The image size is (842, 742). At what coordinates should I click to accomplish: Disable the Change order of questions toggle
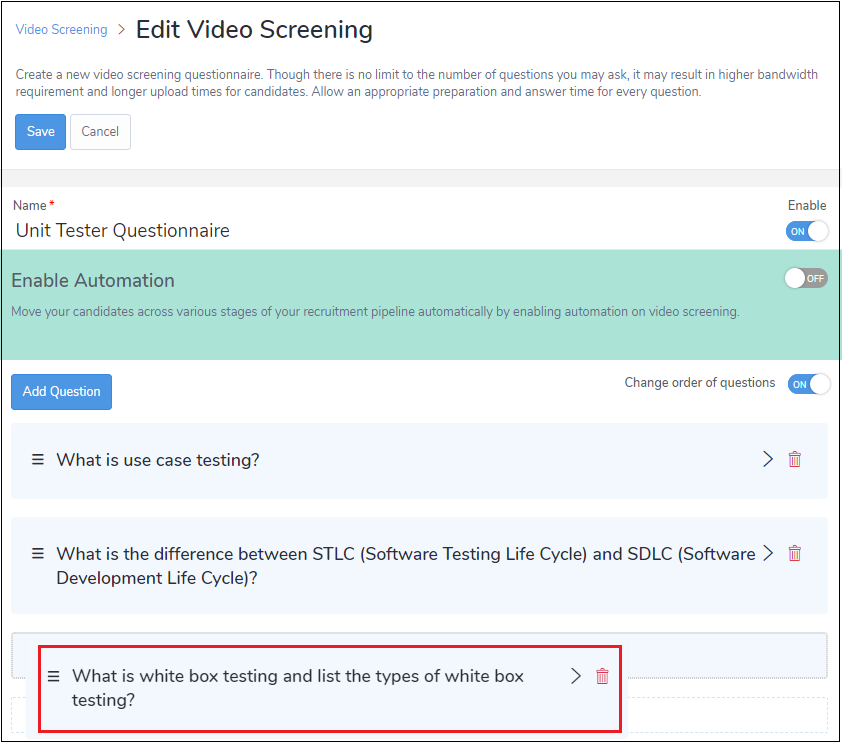(808, 384)
